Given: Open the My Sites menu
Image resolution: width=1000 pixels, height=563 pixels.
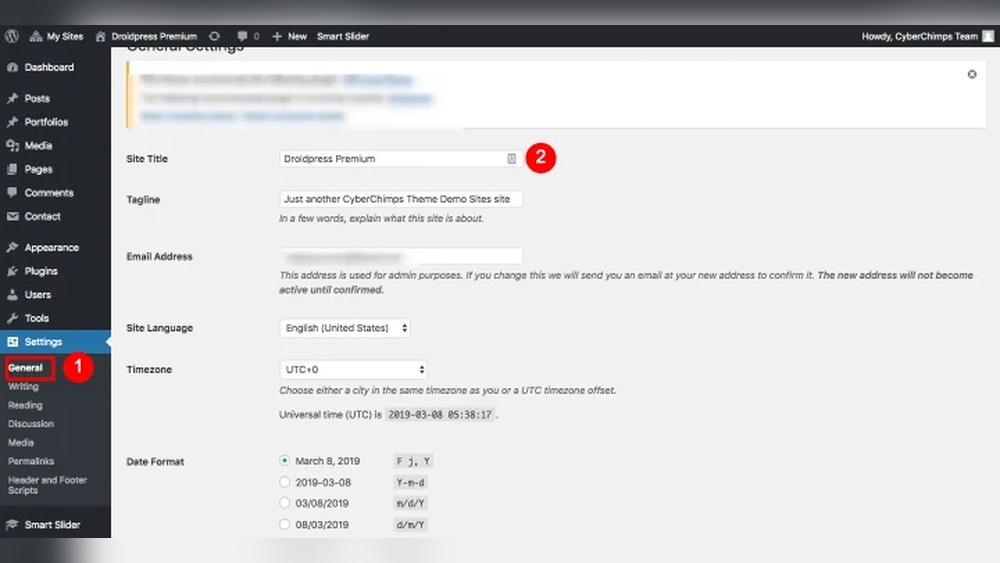Looking at the screenshot, I should 56,36.
